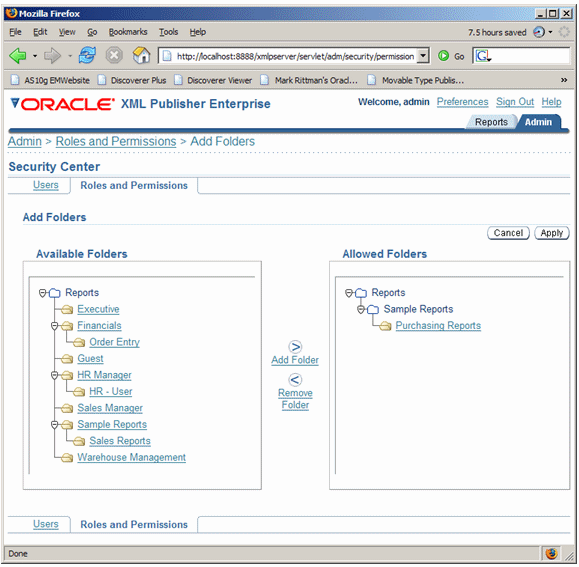This screenshot has height=567, width=579.
Task: Collapse Reports root in Available Folders
Action: coord(42,293)
